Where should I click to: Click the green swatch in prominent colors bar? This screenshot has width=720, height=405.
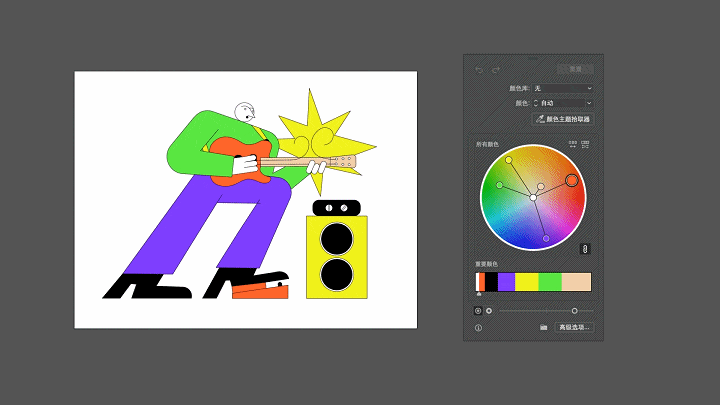[550, 282]
